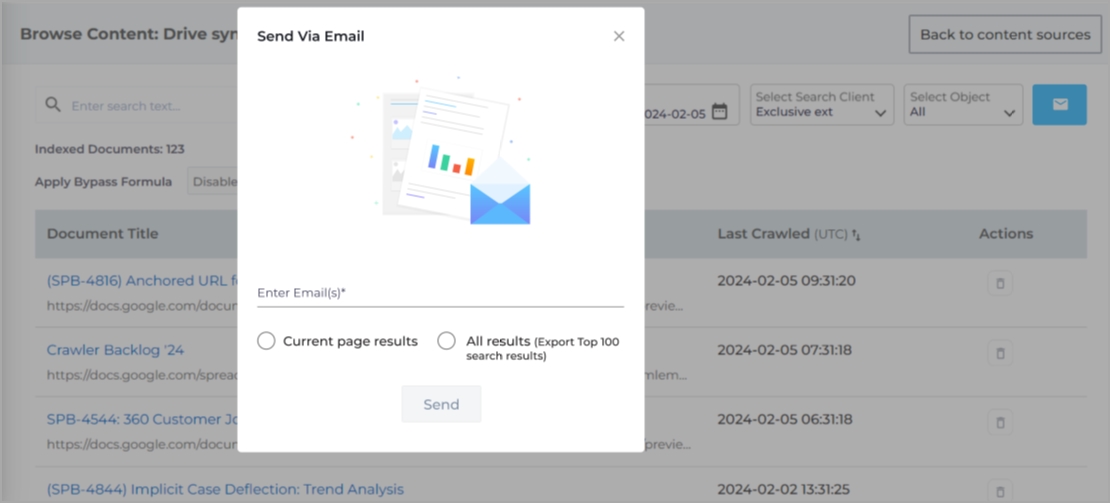1110x503 pixels.
Task: Delete the Anchored URL document row
Action: tap(997, 284)
